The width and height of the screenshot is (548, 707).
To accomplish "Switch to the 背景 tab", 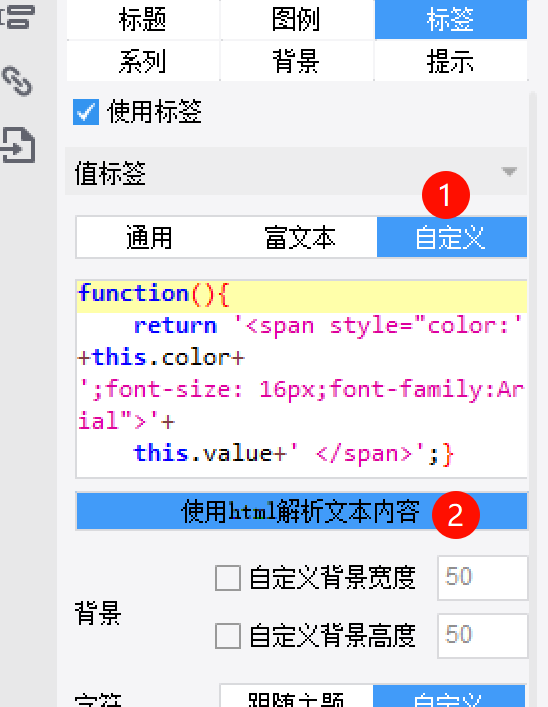I will (297, 61).
